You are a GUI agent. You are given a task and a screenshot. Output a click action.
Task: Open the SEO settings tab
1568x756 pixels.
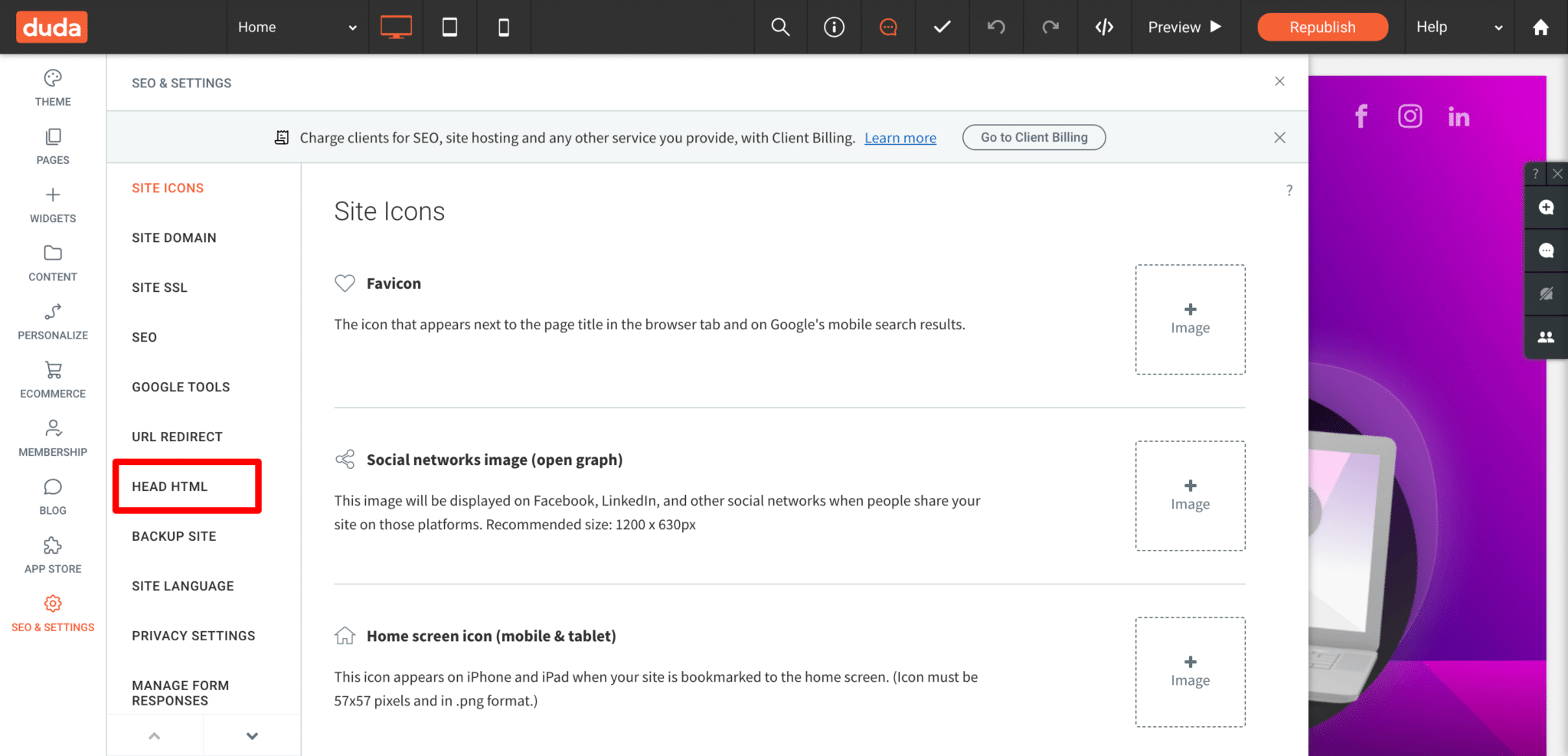144,337
